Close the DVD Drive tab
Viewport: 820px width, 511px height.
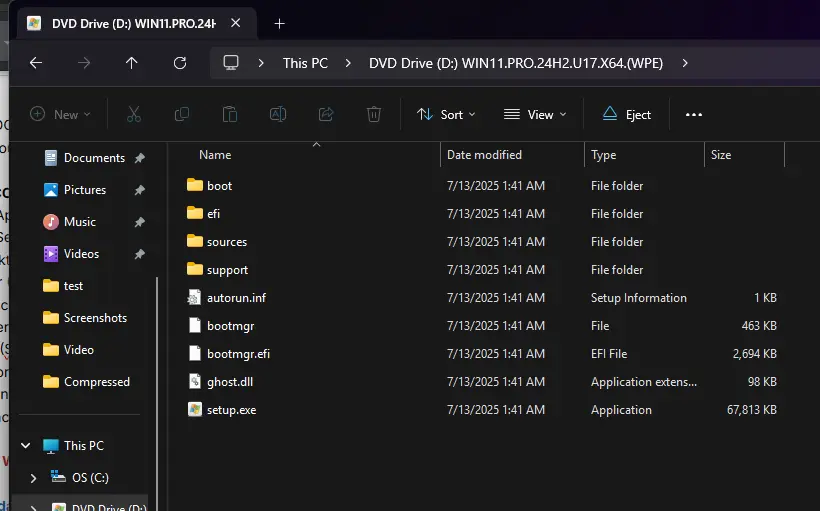tap(236, 23)
